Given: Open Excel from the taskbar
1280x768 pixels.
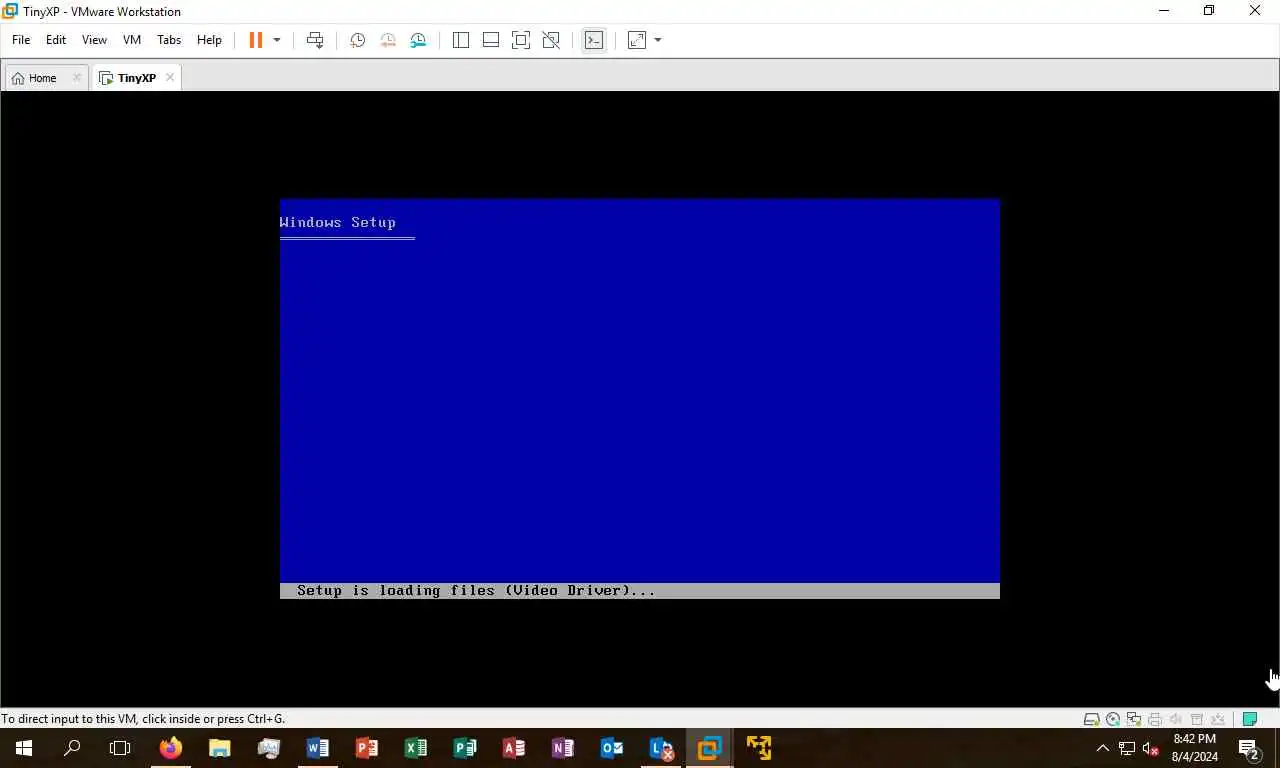Looking at the screenshot, I should 416,748.
